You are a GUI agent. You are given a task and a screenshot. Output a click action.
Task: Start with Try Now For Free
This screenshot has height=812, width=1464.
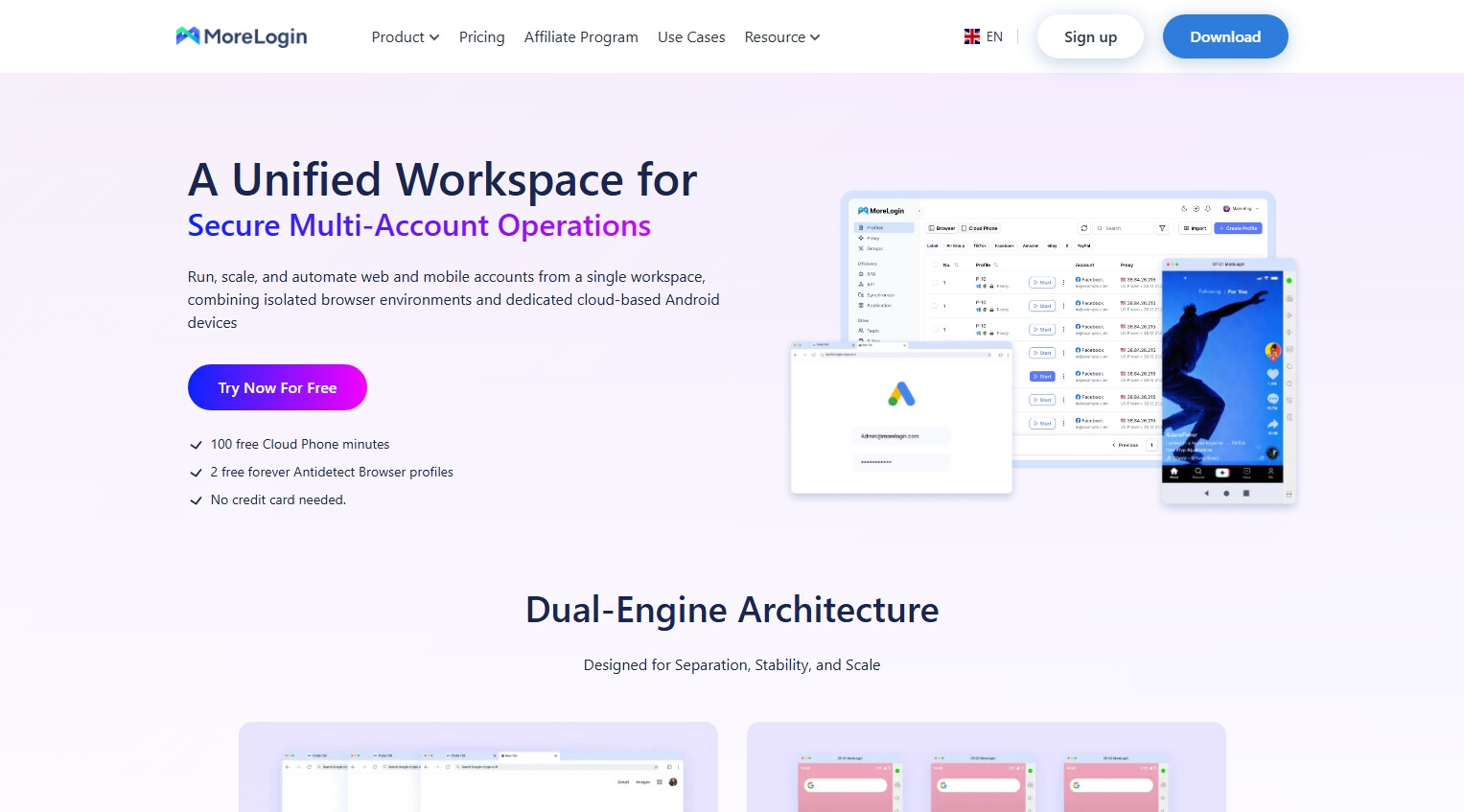pyautogui.click(x=277, y=387)
